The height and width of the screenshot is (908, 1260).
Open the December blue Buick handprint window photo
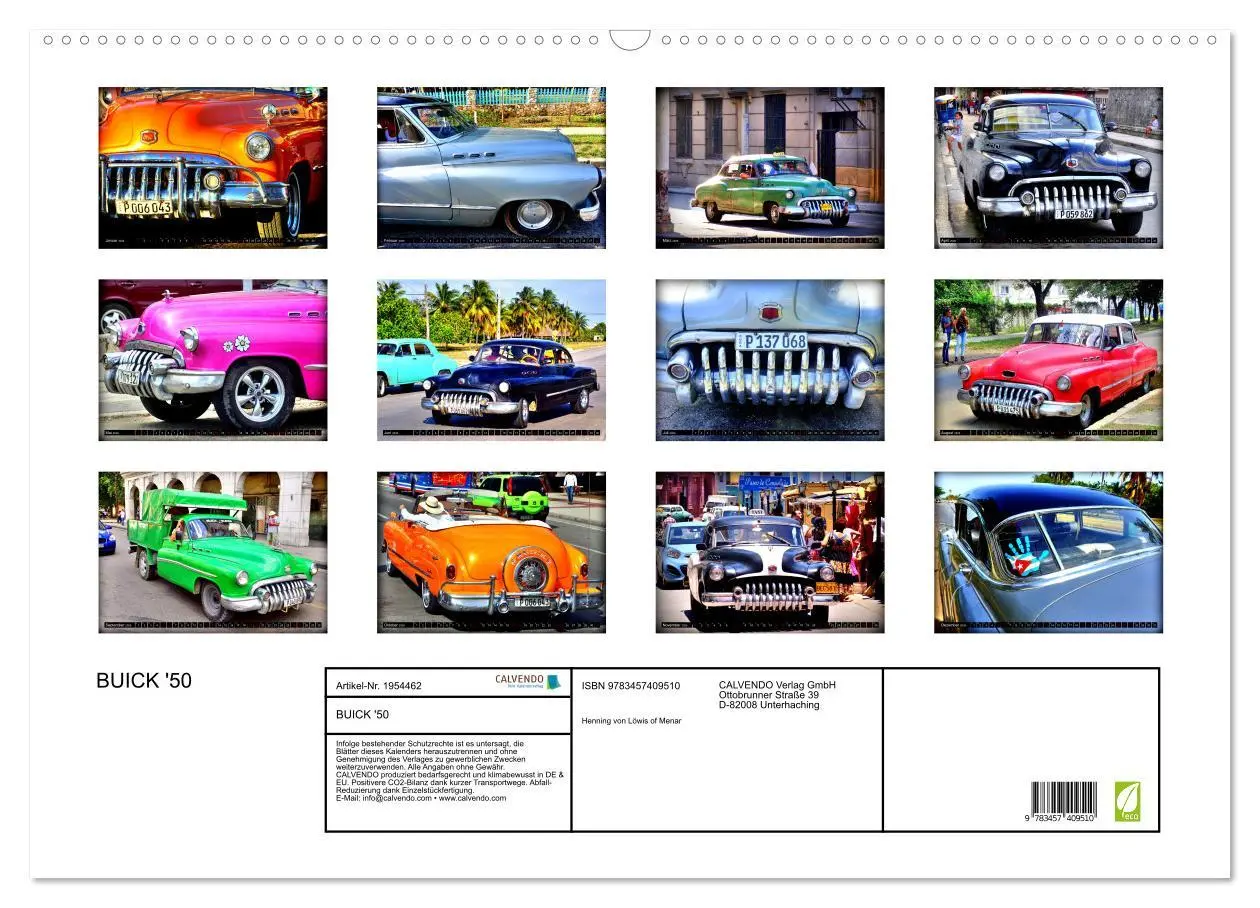(x=1049, y=552)
